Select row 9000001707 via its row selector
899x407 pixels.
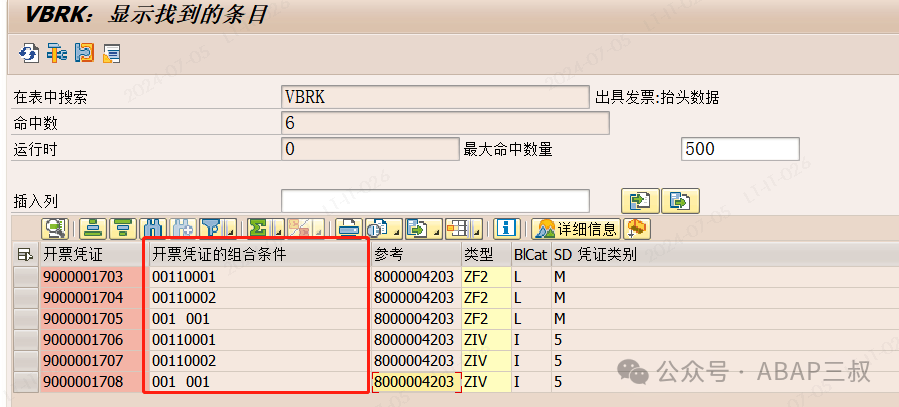coord(26,362)
